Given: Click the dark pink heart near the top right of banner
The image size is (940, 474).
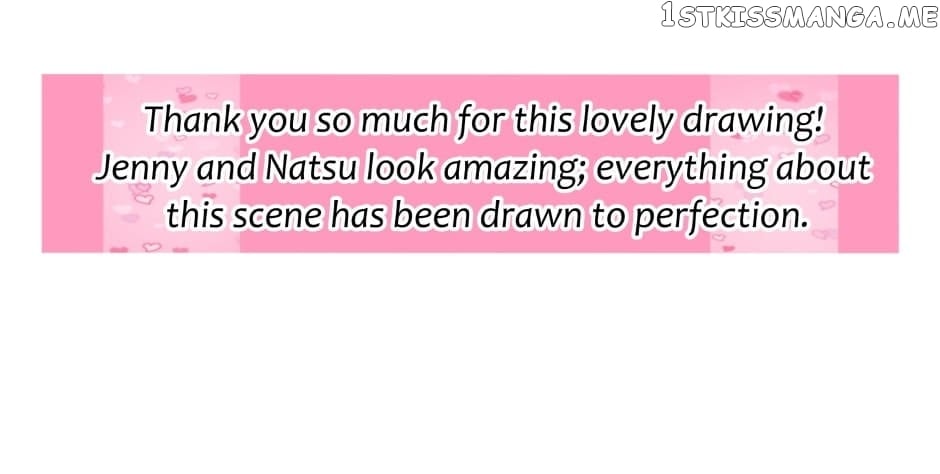Looking at the screenshot, I should tap(790, 96).
